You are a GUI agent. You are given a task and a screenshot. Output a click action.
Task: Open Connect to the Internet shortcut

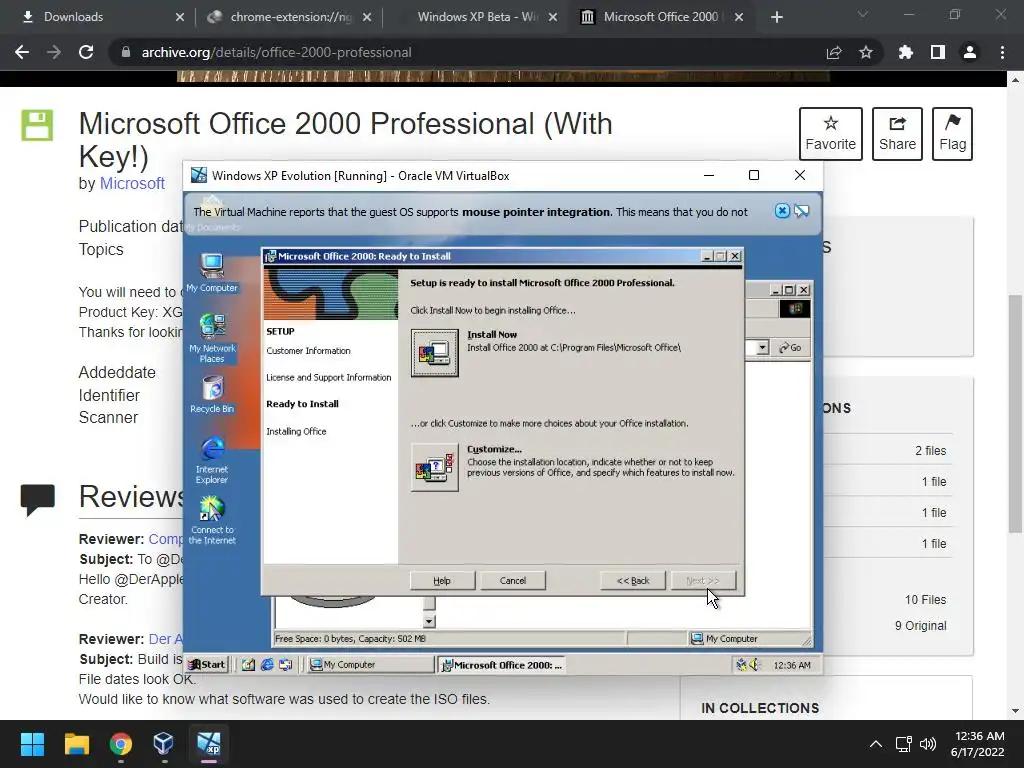(212, 520)
